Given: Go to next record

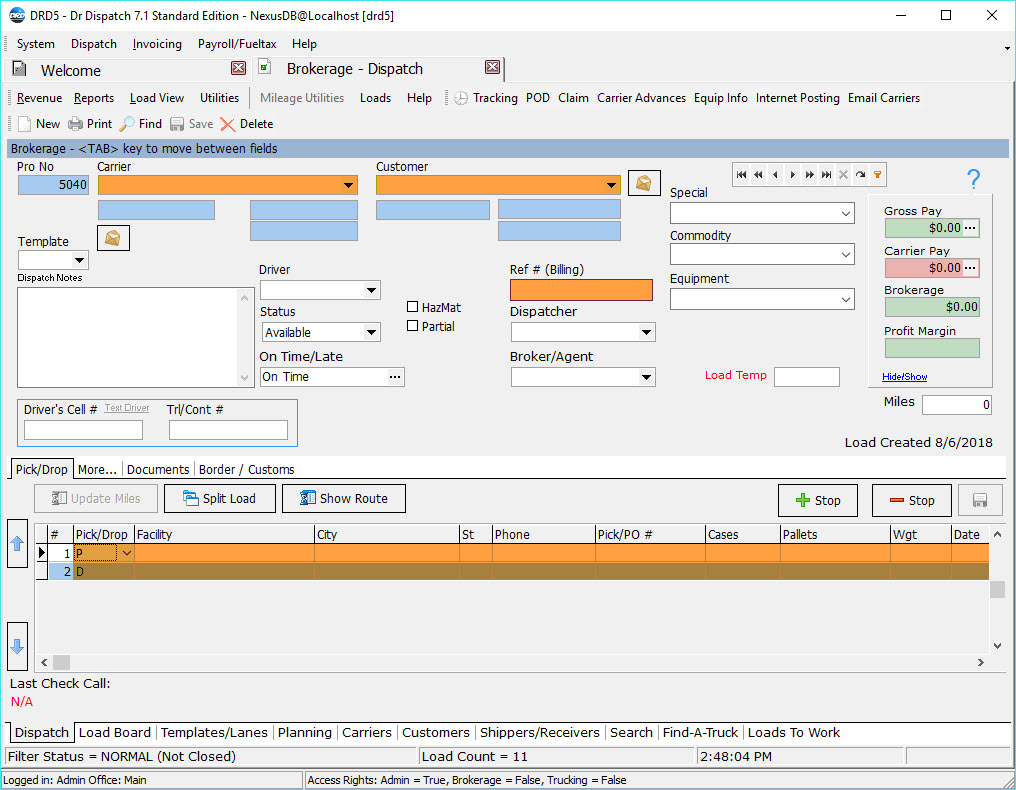Looking at the screenshot, I should pyautogui.click(x=792, y=174).
